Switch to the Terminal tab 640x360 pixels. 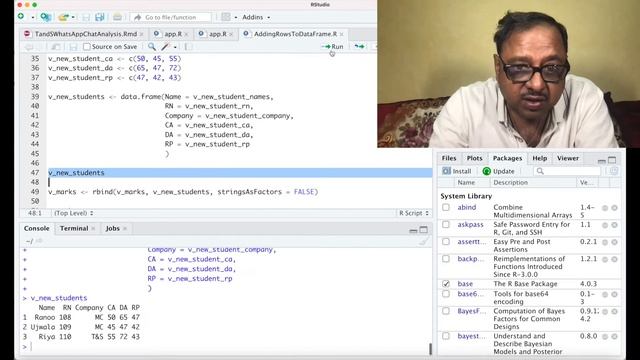(74, 229)
